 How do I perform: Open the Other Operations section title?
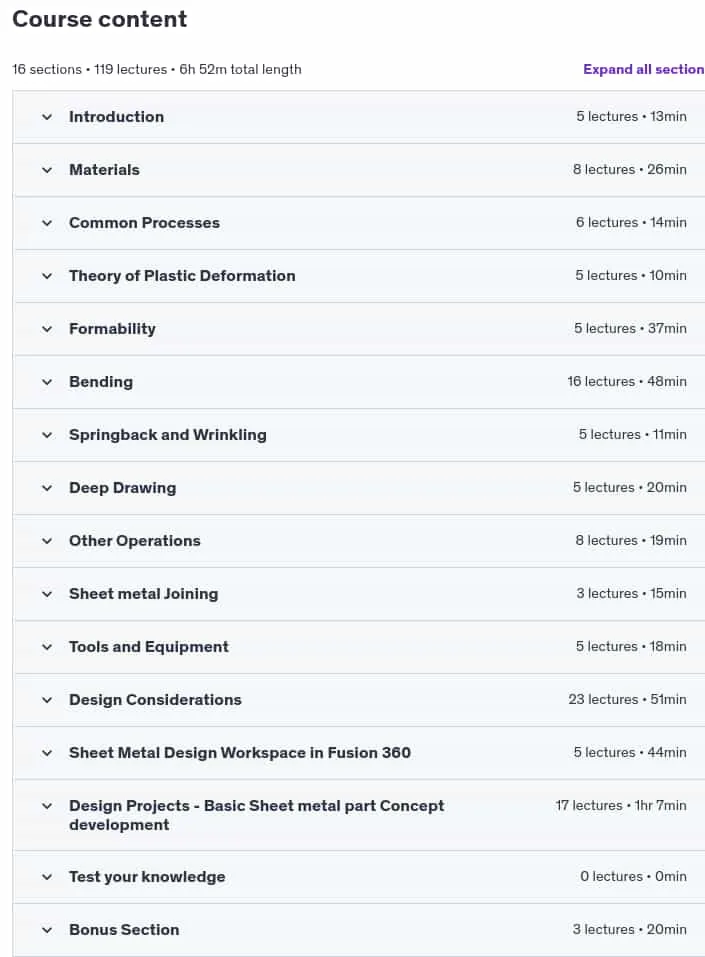[x=134, y=541]
